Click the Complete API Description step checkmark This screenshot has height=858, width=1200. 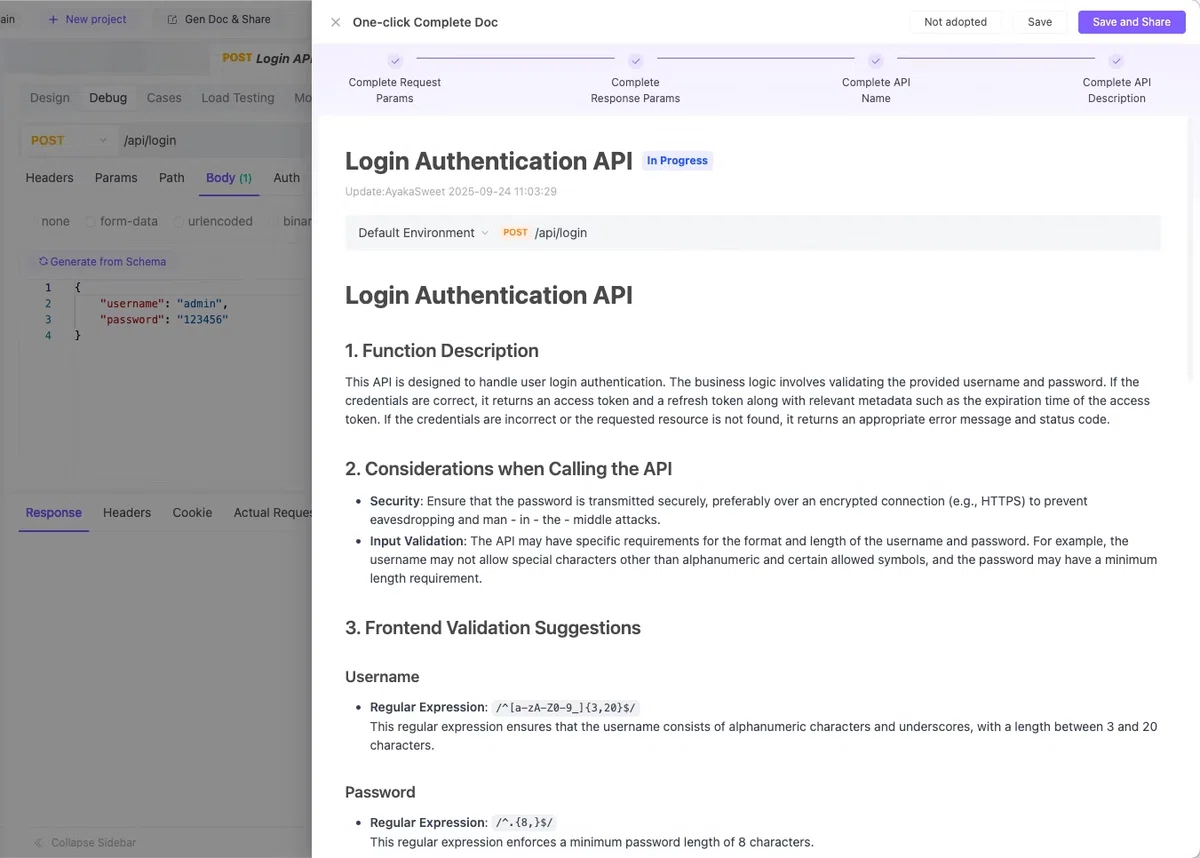[x=1116, y=61]
